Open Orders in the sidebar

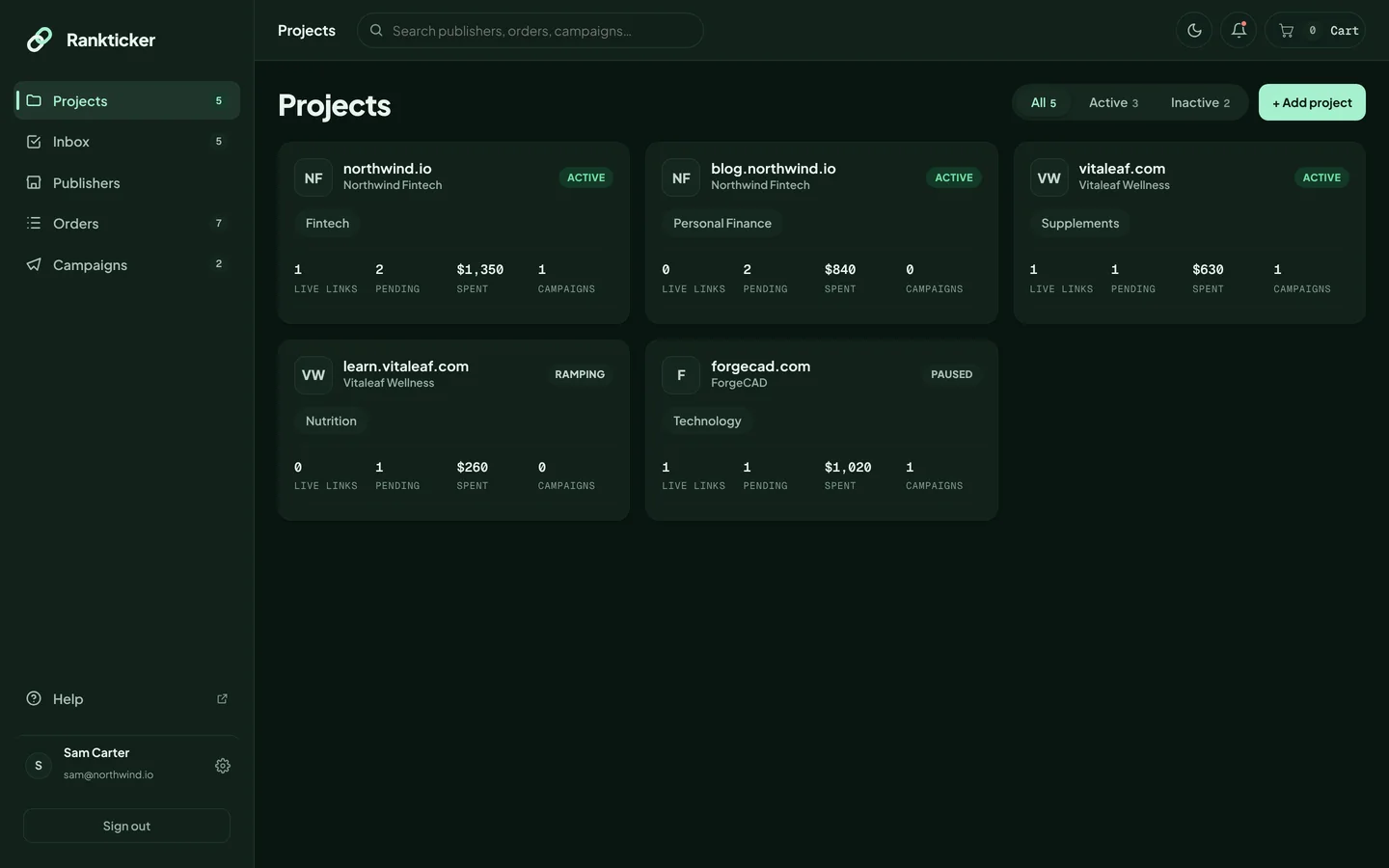(126, 223)
